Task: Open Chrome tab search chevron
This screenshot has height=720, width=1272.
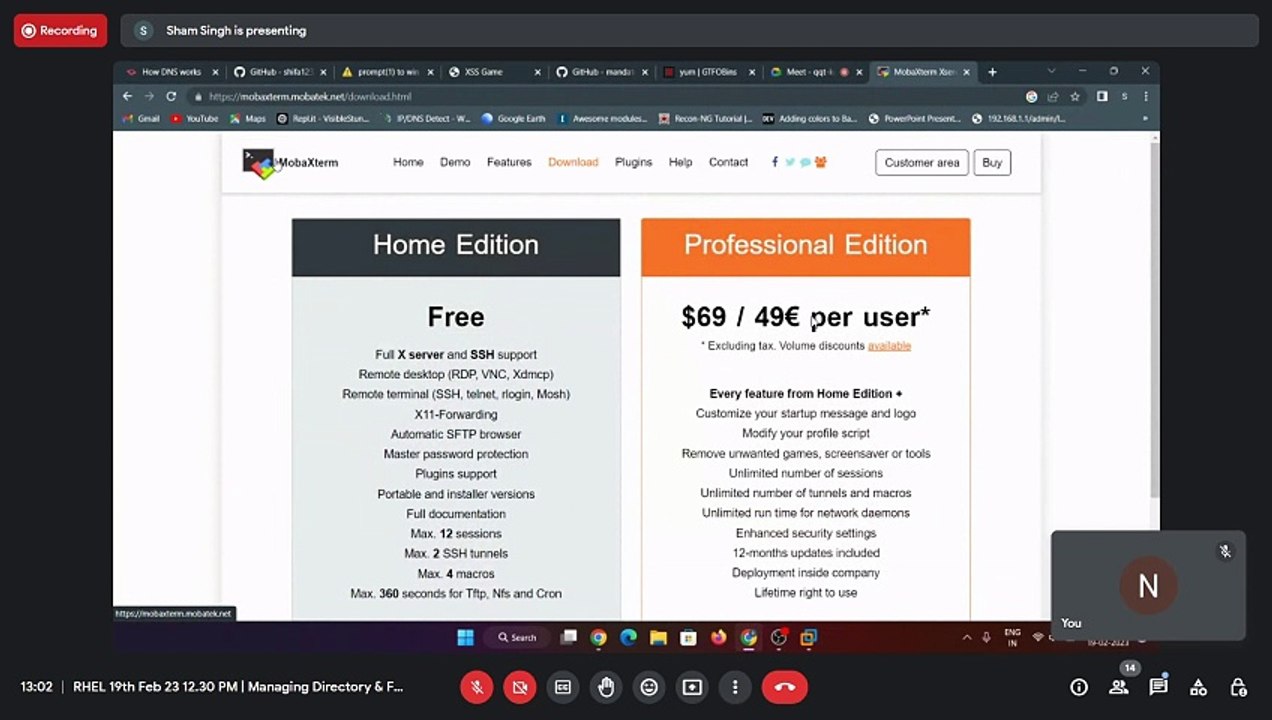Action: [1051, 71]
